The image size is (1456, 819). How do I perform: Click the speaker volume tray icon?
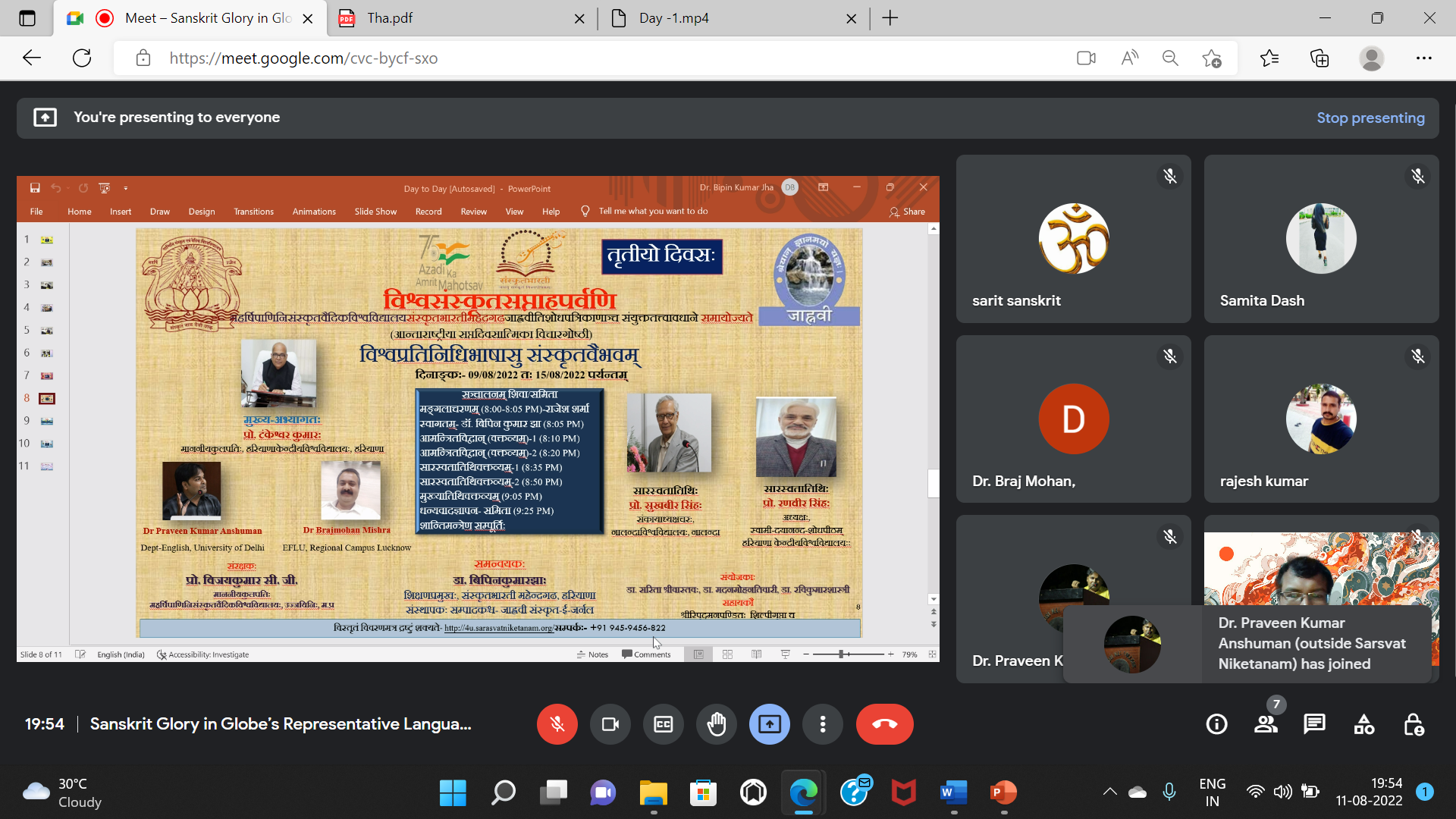click(1282, 792)
